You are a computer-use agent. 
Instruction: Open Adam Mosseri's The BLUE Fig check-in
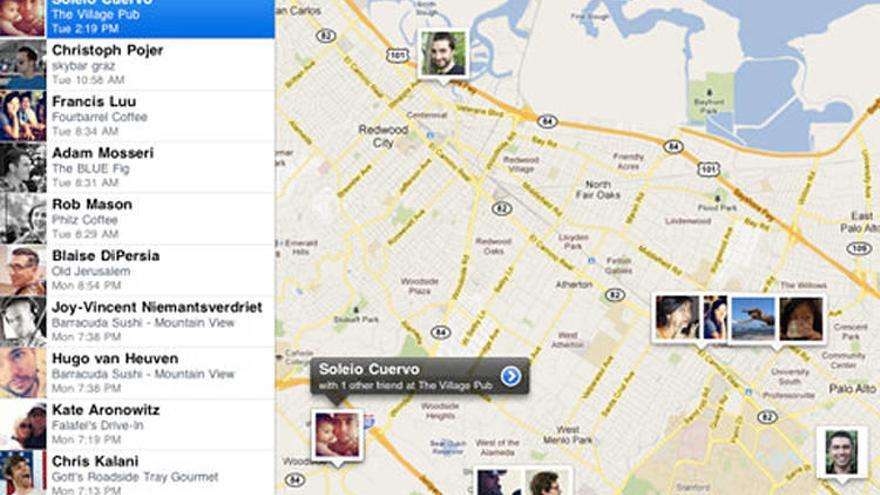pyautogui.click(x=138, y=167)
